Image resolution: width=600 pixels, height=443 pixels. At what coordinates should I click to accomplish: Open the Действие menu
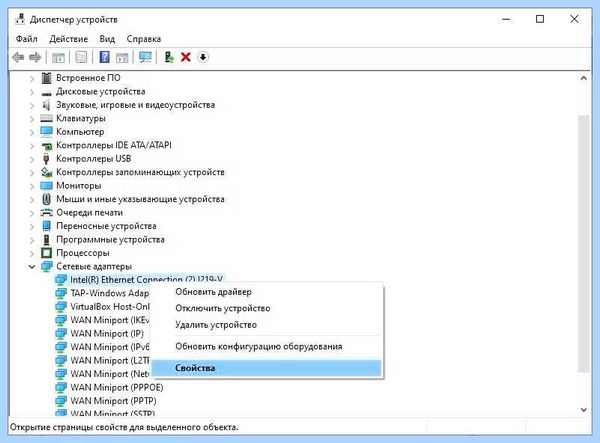coord(68,39)
